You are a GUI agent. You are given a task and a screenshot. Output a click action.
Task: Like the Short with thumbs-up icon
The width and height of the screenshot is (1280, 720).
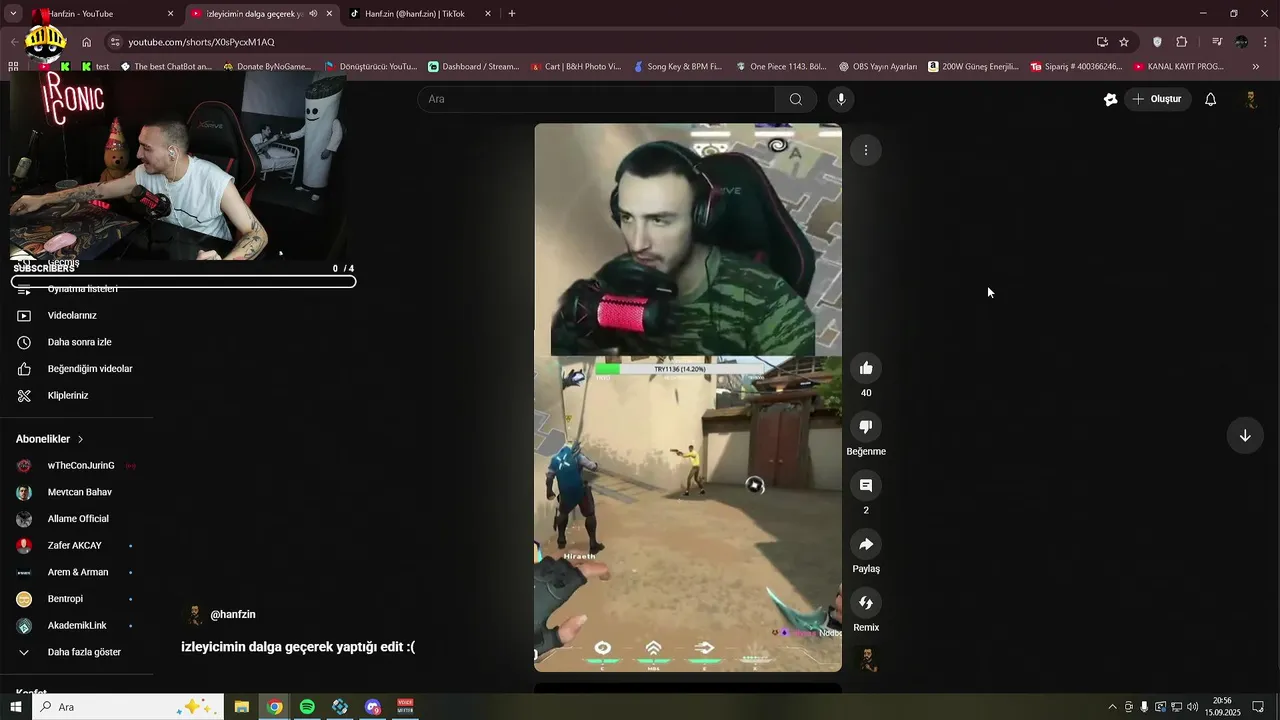[866, 368]
